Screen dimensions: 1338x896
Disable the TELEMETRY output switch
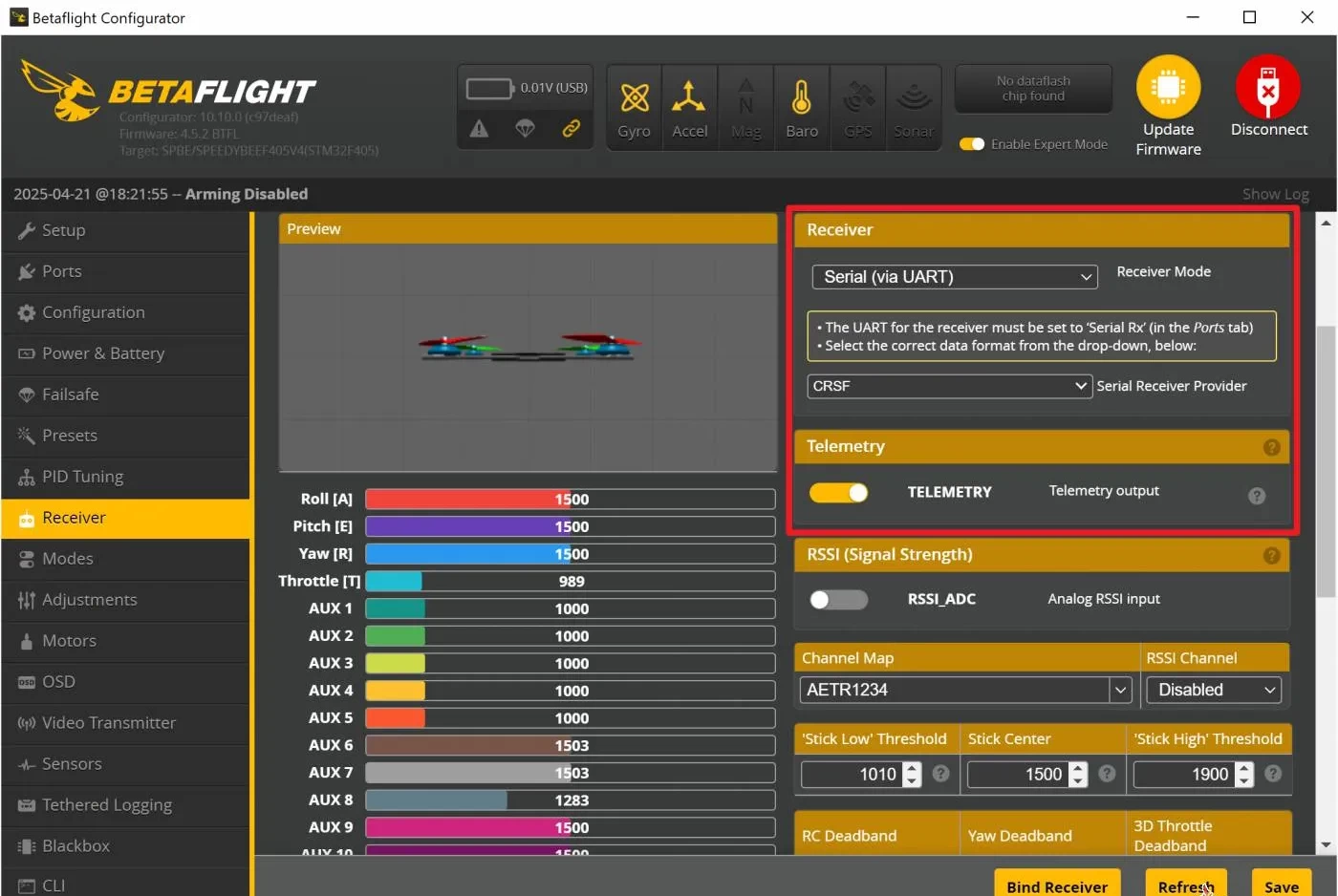pos(838,492)
